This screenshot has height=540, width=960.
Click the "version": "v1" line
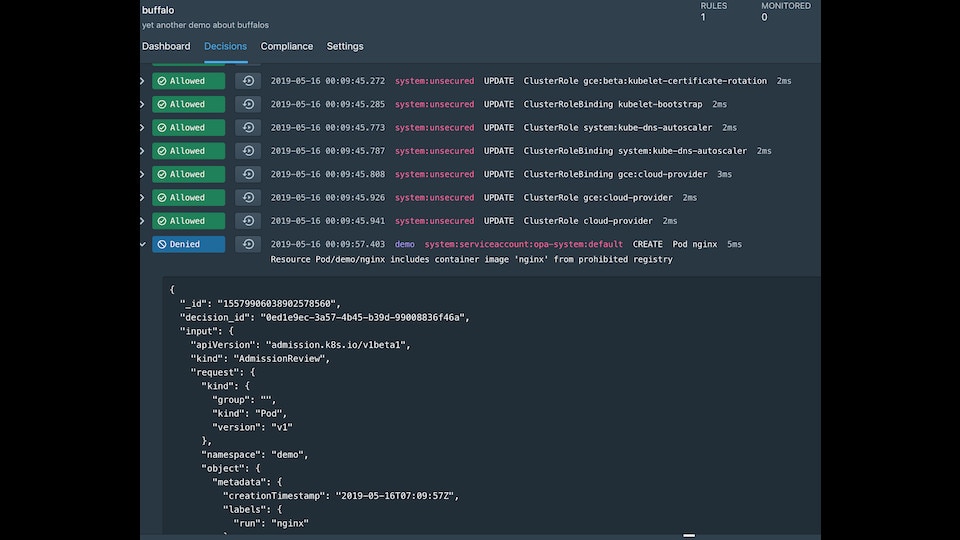(x=252, y=427)
